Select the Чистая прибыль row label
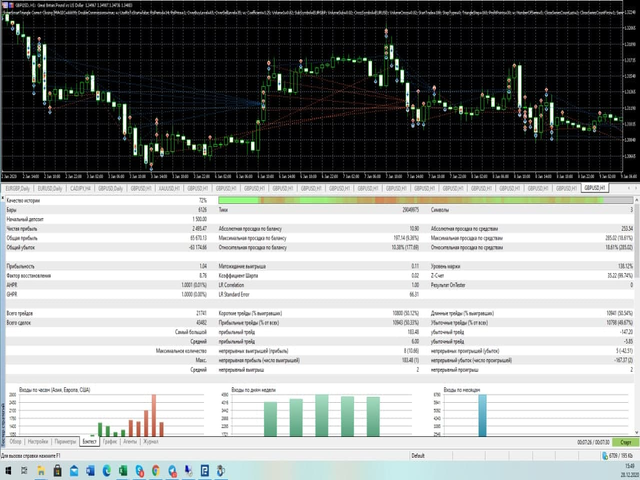The height and width of the screenshot is (480, 640). pos(22,229)
